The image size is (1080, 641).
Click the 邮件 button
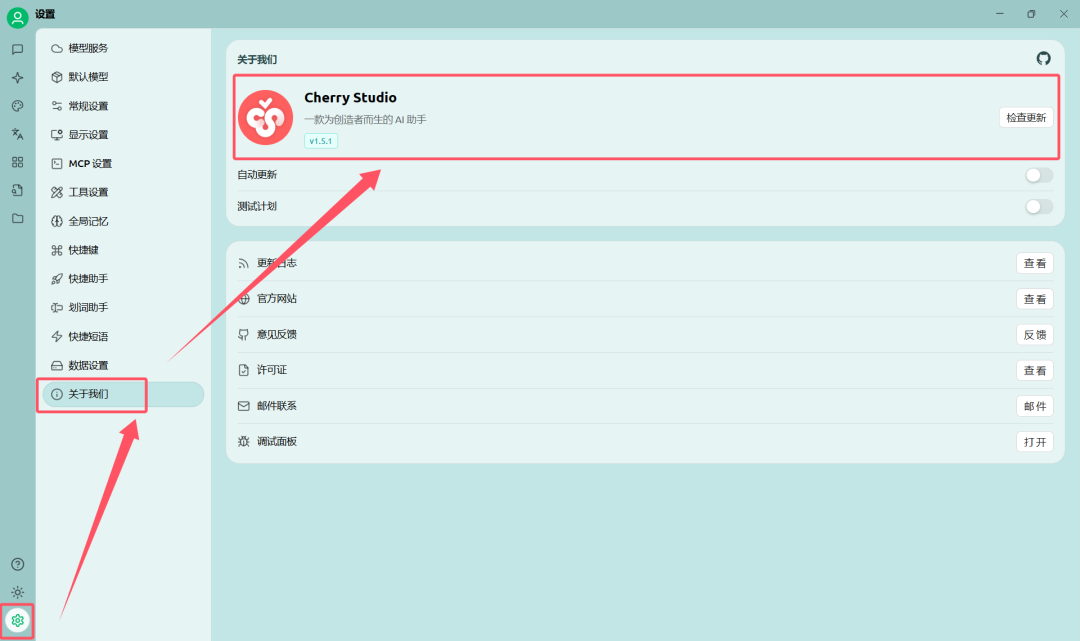1035,407
